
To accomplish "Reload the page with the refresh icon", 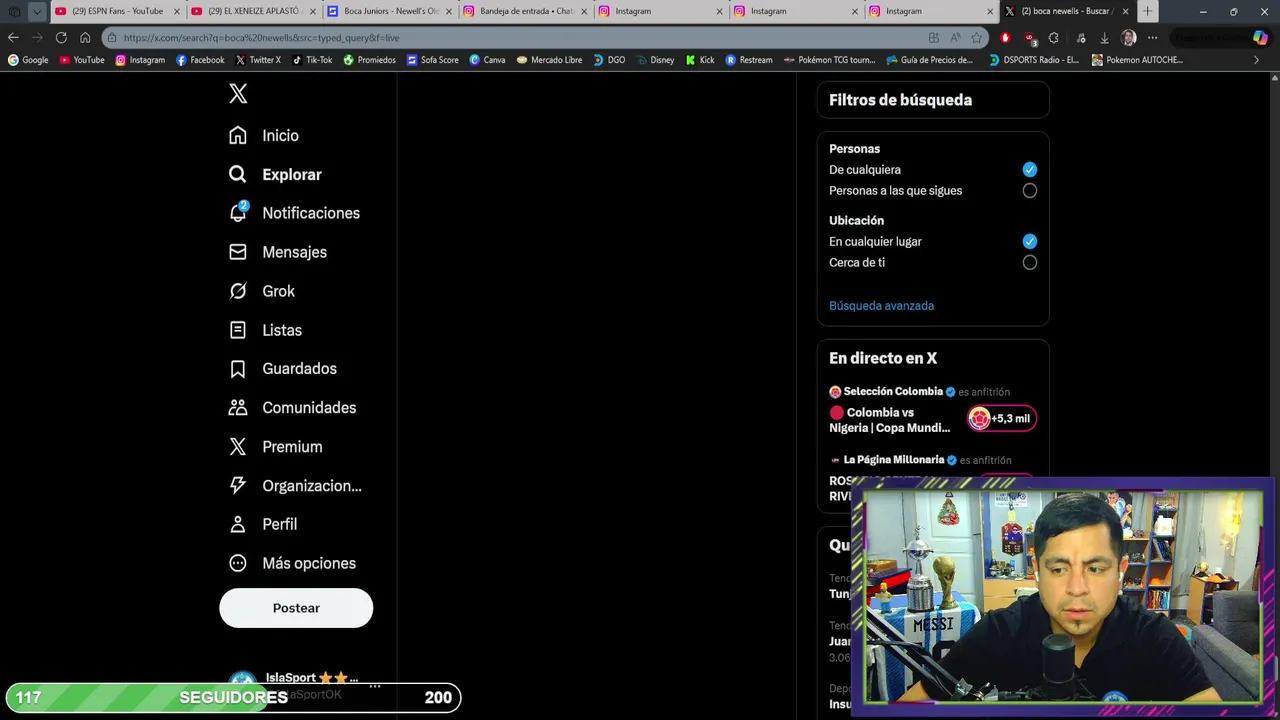I will point(61,38).
